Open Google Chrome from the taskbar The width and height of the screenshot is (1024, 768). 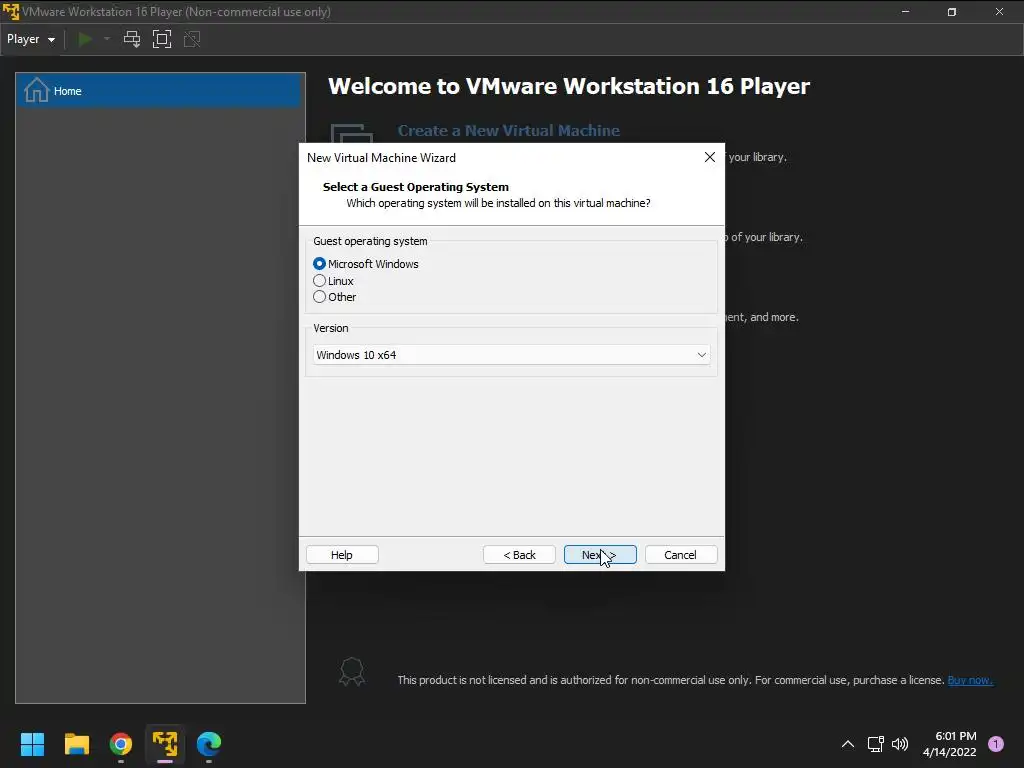(x=121, y=744)
